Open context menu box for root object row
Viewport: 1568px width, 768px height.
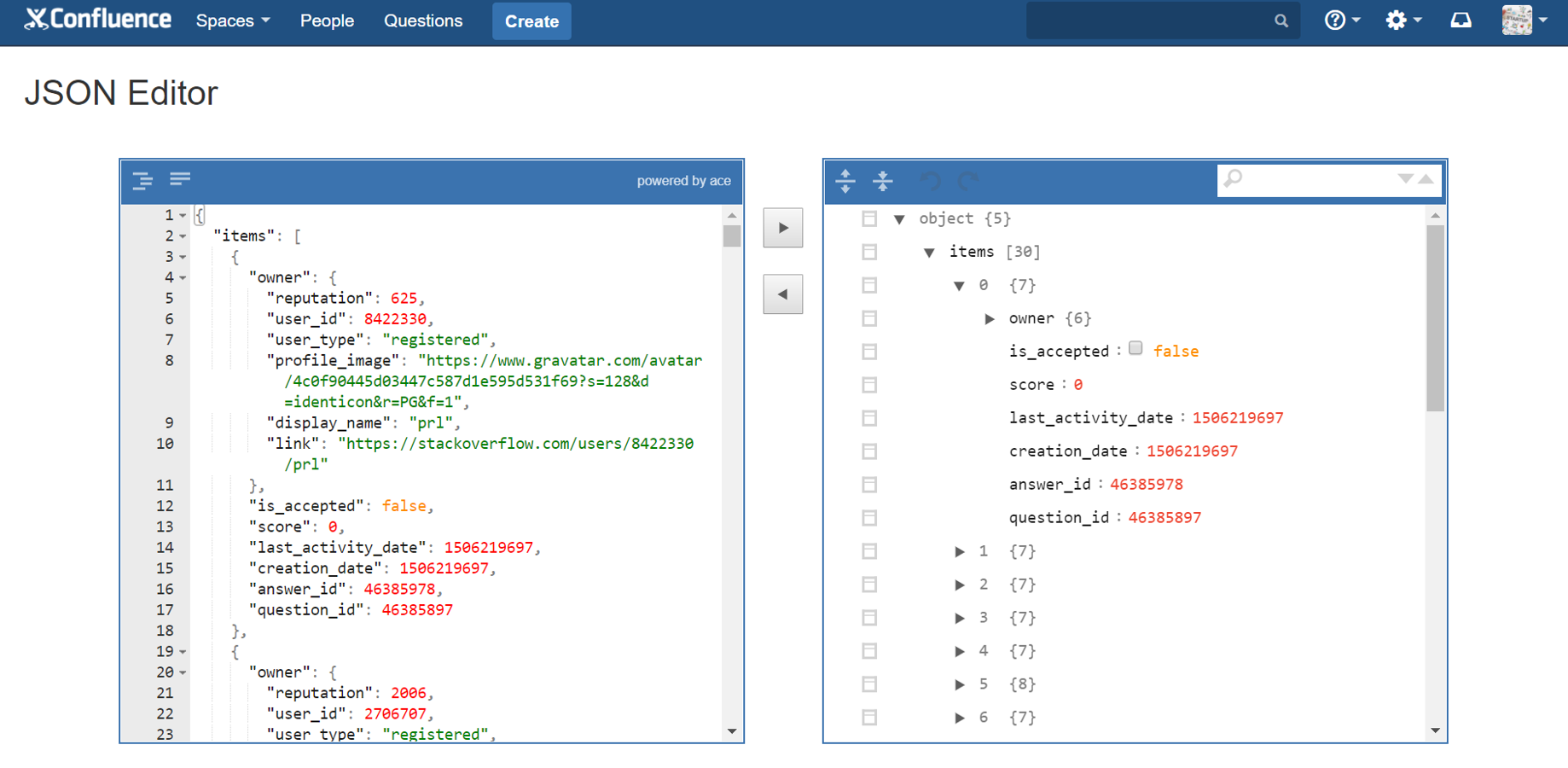pyautogui.click(x=869, y=218)
